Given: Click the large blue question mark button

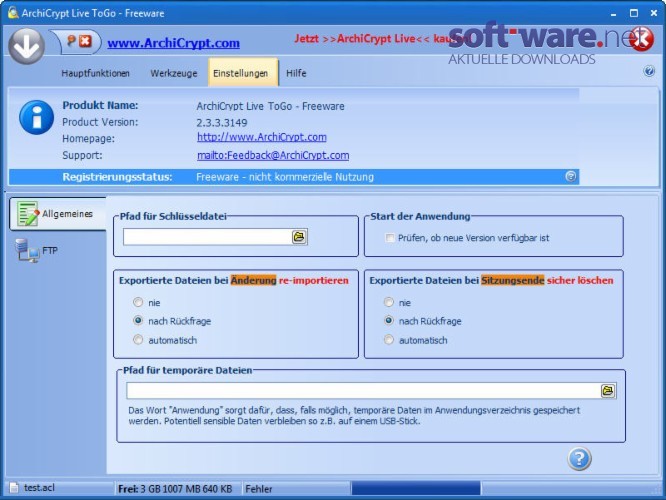Looking at the screenshot, I should click(x=579, y=458).
